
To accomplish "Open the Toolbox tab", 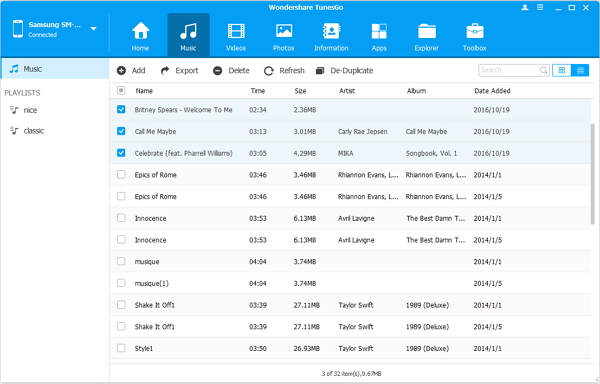I will coord(474,36).
